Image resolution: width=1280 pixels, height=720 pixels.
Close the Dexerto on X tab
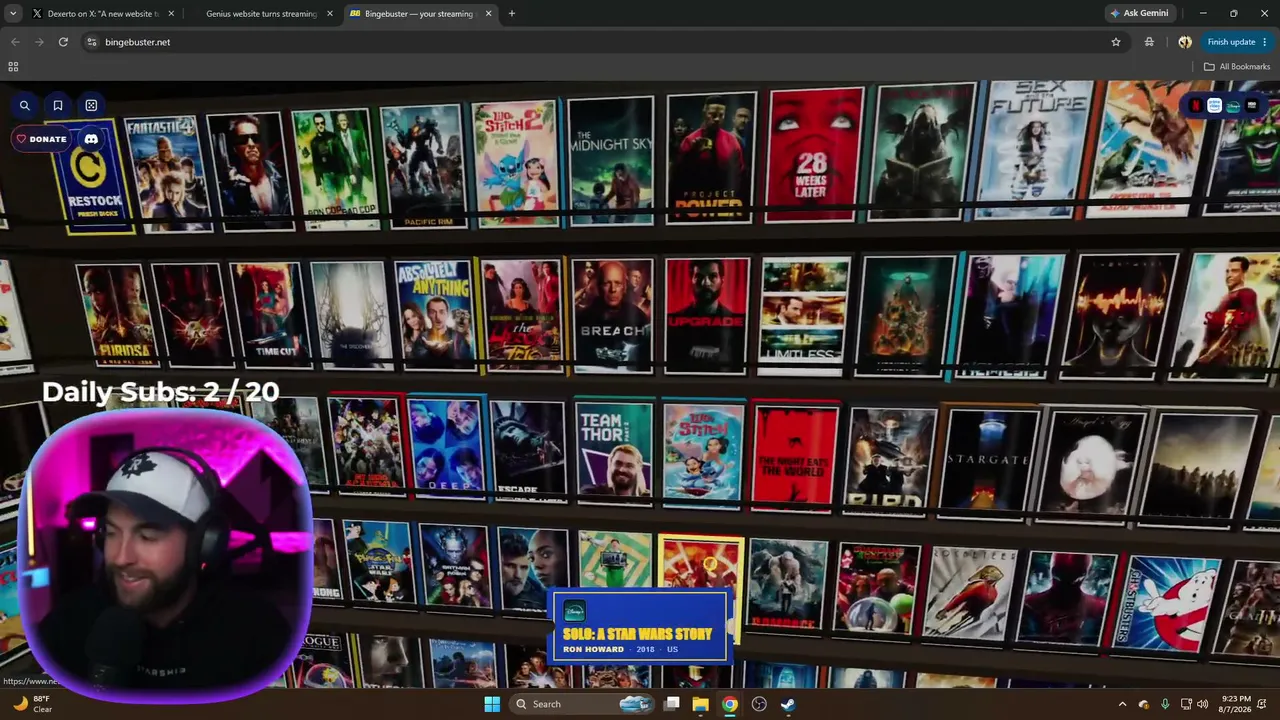[x=171, y=14]
